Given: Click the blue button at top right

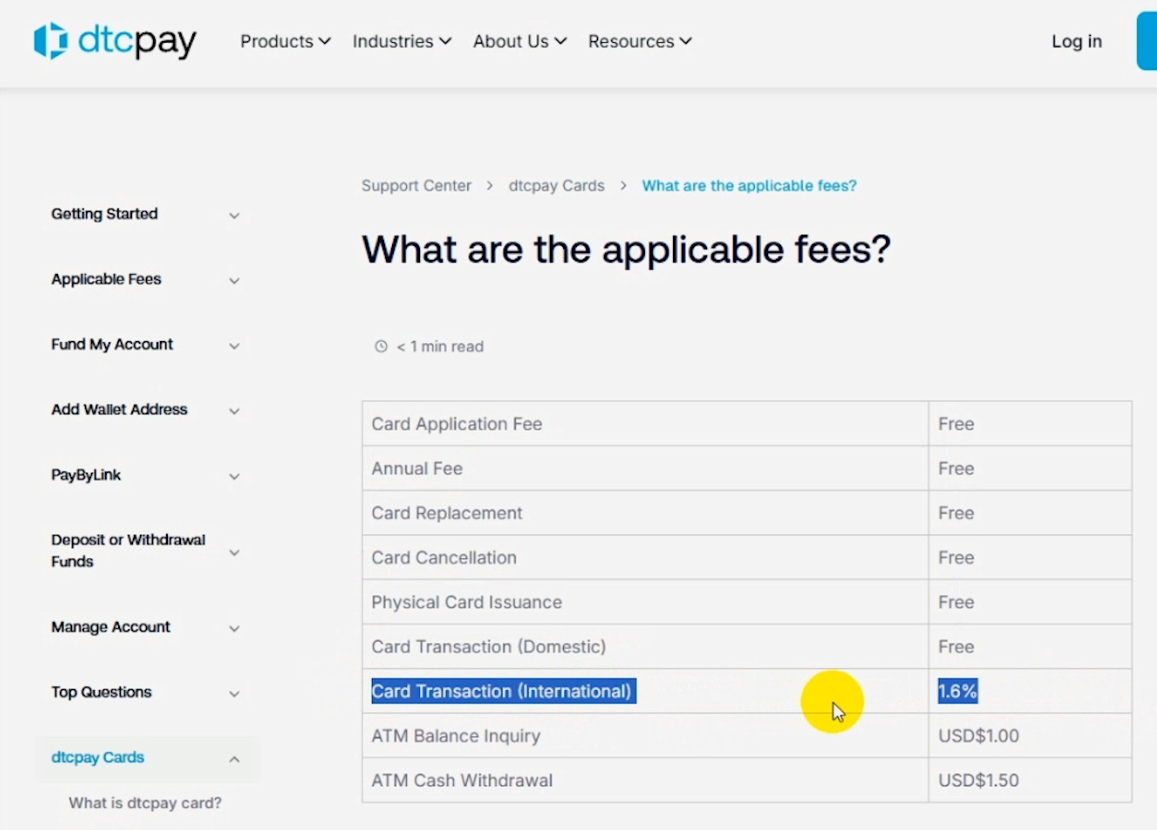Looking at the screenshot, I should [x=1146, y=41].
